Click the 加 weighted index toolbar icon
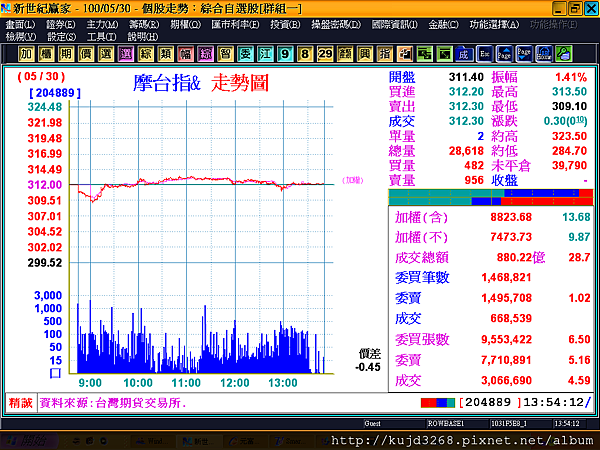Screen dimensions: 600x450 coord(26,54)
